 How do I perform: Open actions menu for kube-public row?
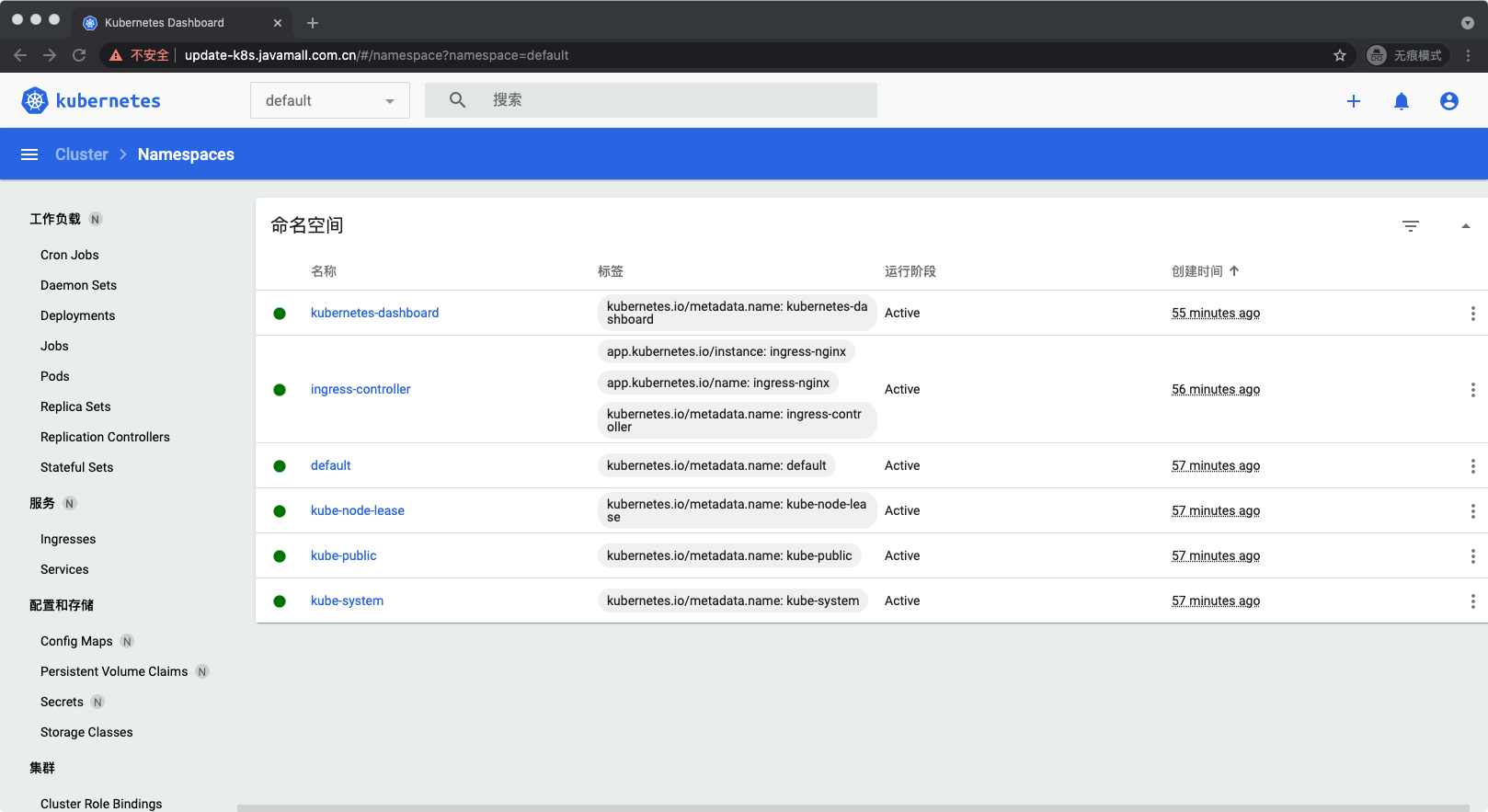click(1472, 556)
